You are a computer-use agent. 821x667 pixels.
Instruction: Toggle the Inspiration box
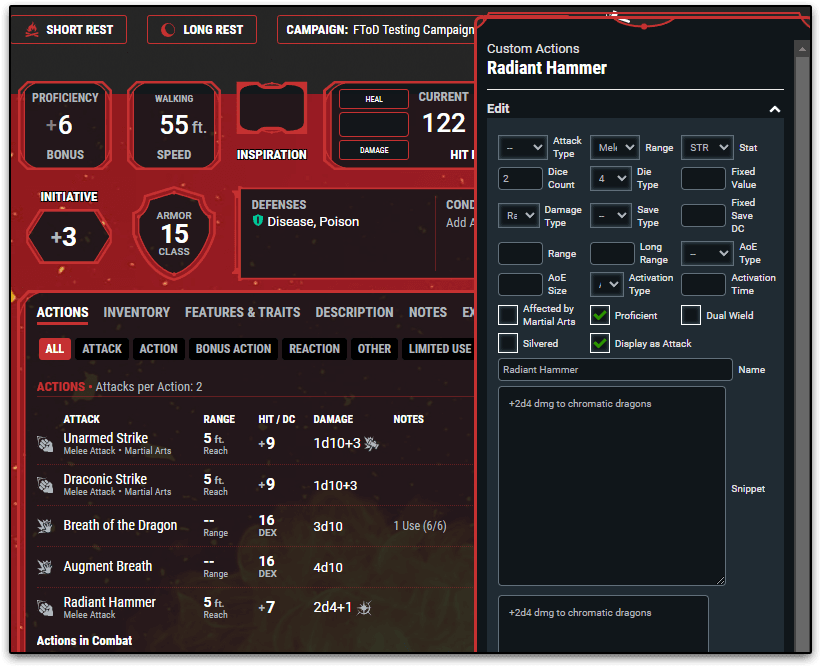pyautogui.click(x=272, y=109)
